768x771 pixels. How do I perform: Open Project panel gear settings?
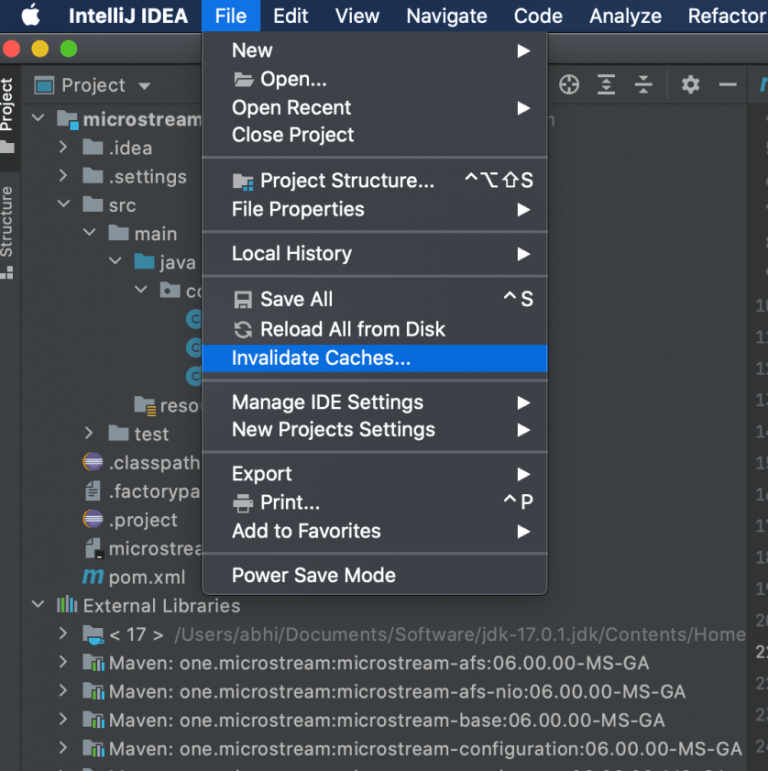point(690,85)
